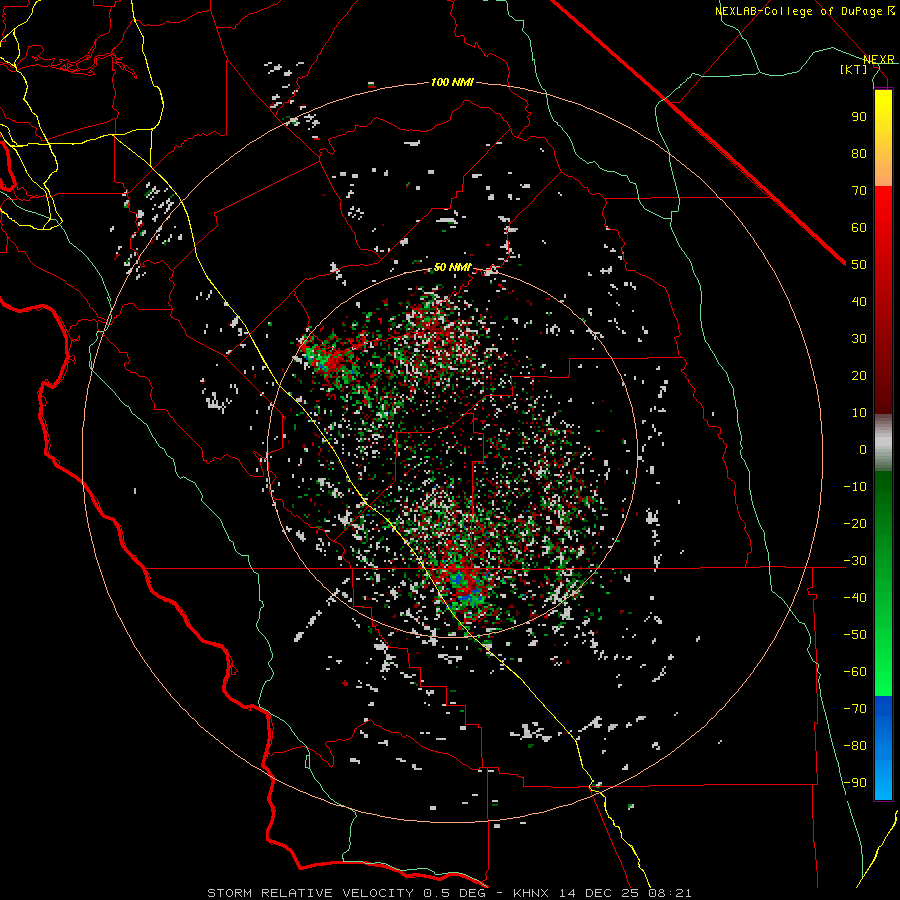Click the 08:21 timestamp
The width and height of the screenshot is (900, 900).
pos(670,893)
